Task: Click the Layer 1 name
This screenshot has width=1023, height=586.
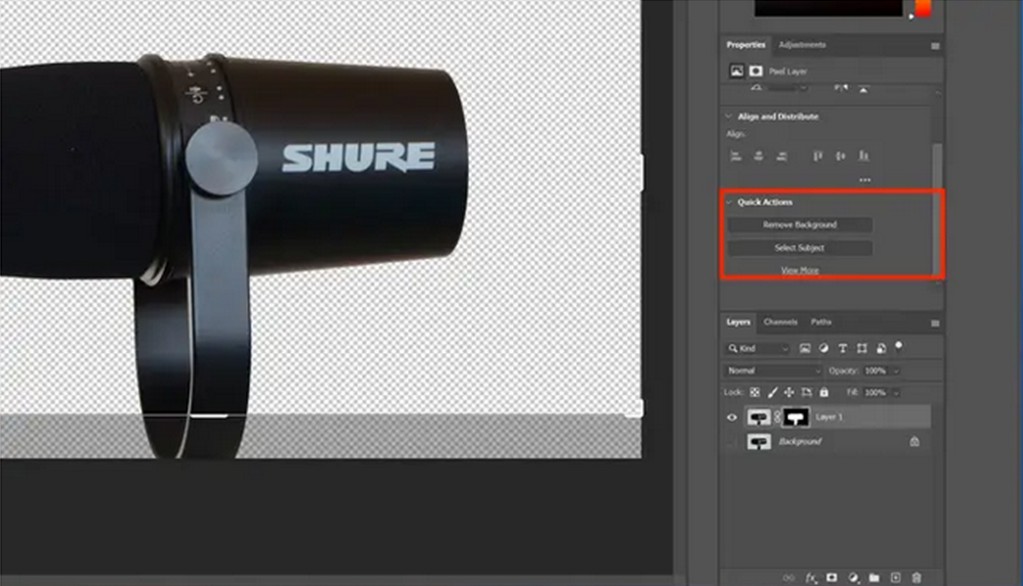Action: click(829, 417)
